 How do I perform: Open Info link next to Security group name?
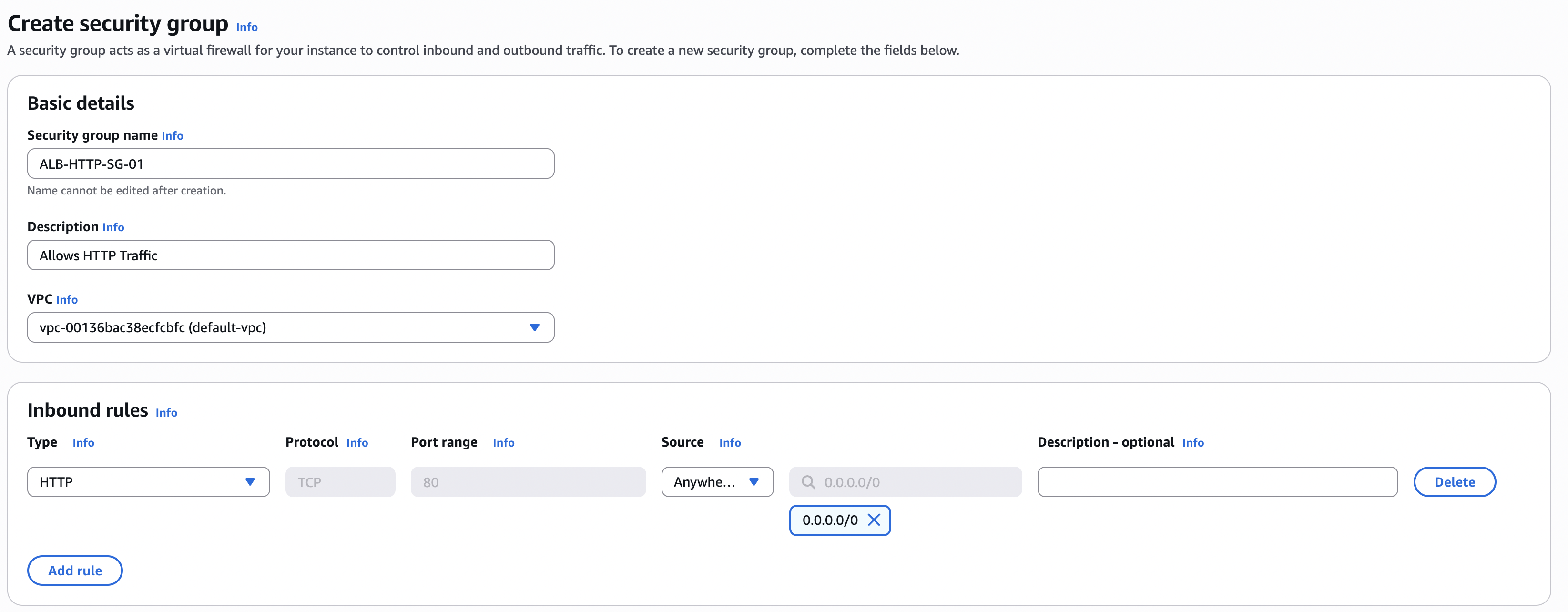coord(172,136)
